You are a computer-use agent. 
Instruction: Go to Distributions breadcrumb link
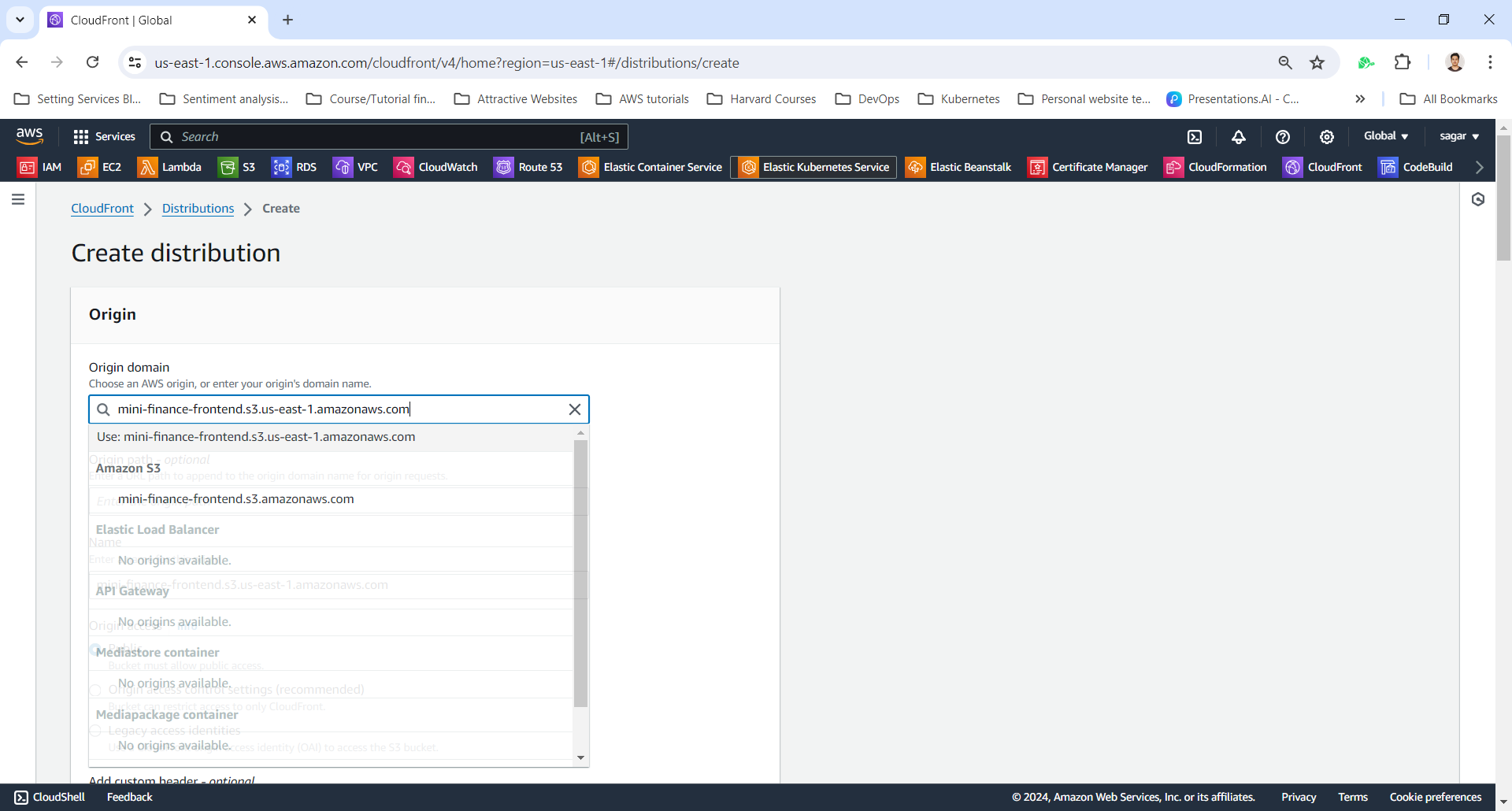click(198, 209)
